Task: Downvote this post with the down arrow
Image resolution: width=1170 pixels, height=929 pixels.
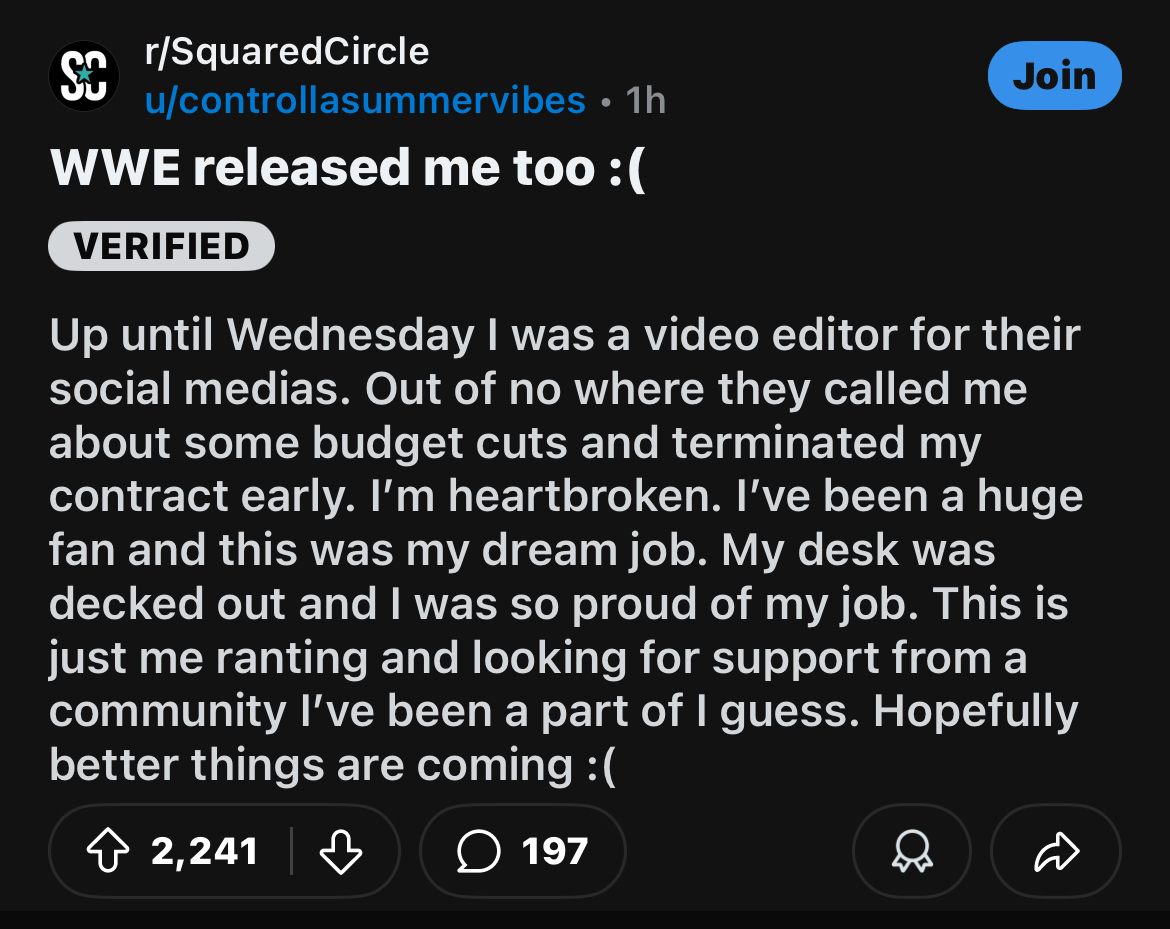Action: coord(342,851)
